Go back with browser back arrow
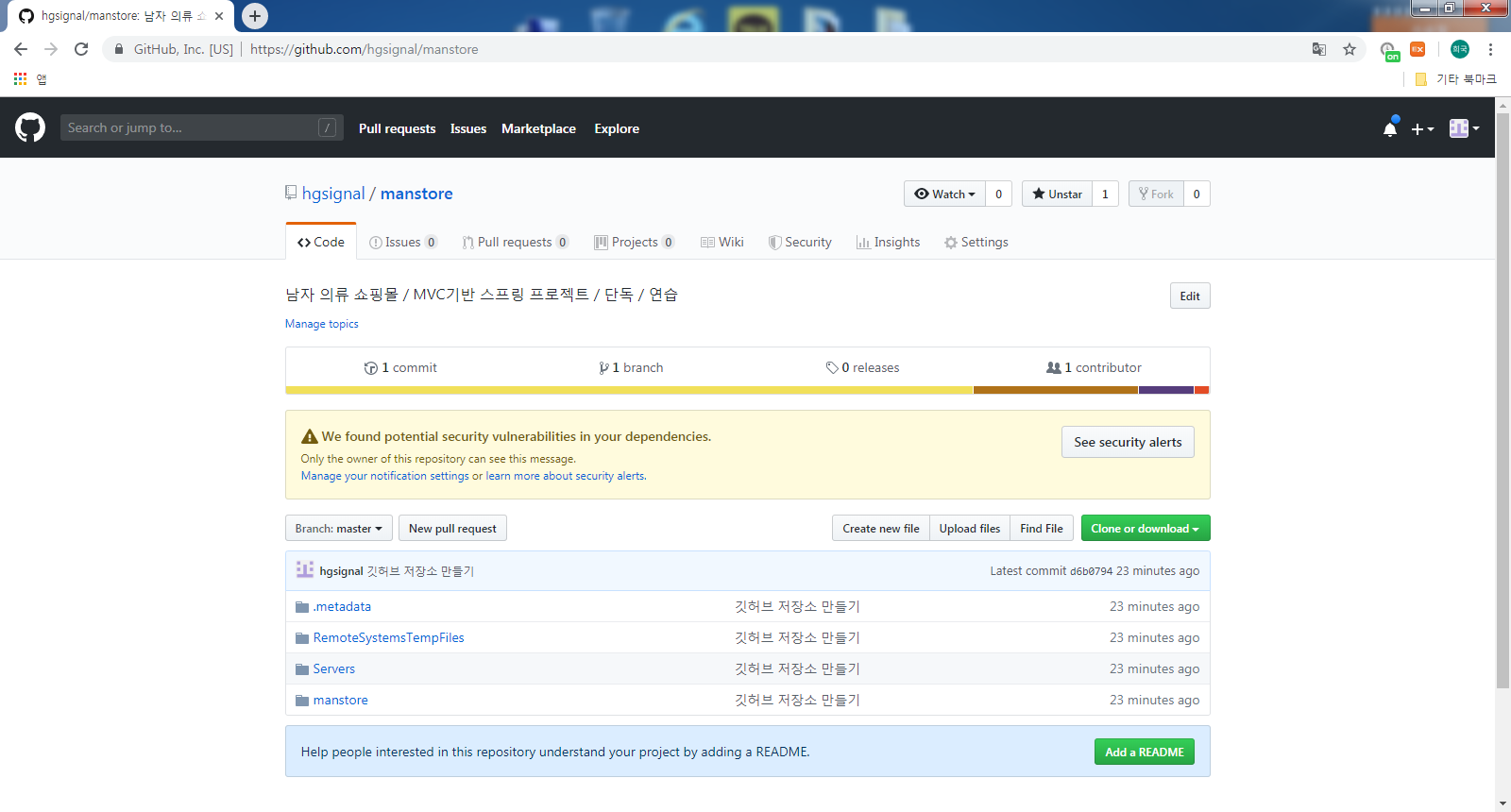Screen dimensions: 1511x812 [21, 49]
